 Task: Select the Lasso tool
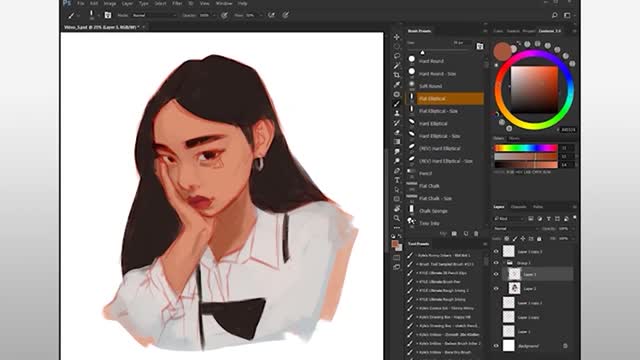[x=397, y=56]
